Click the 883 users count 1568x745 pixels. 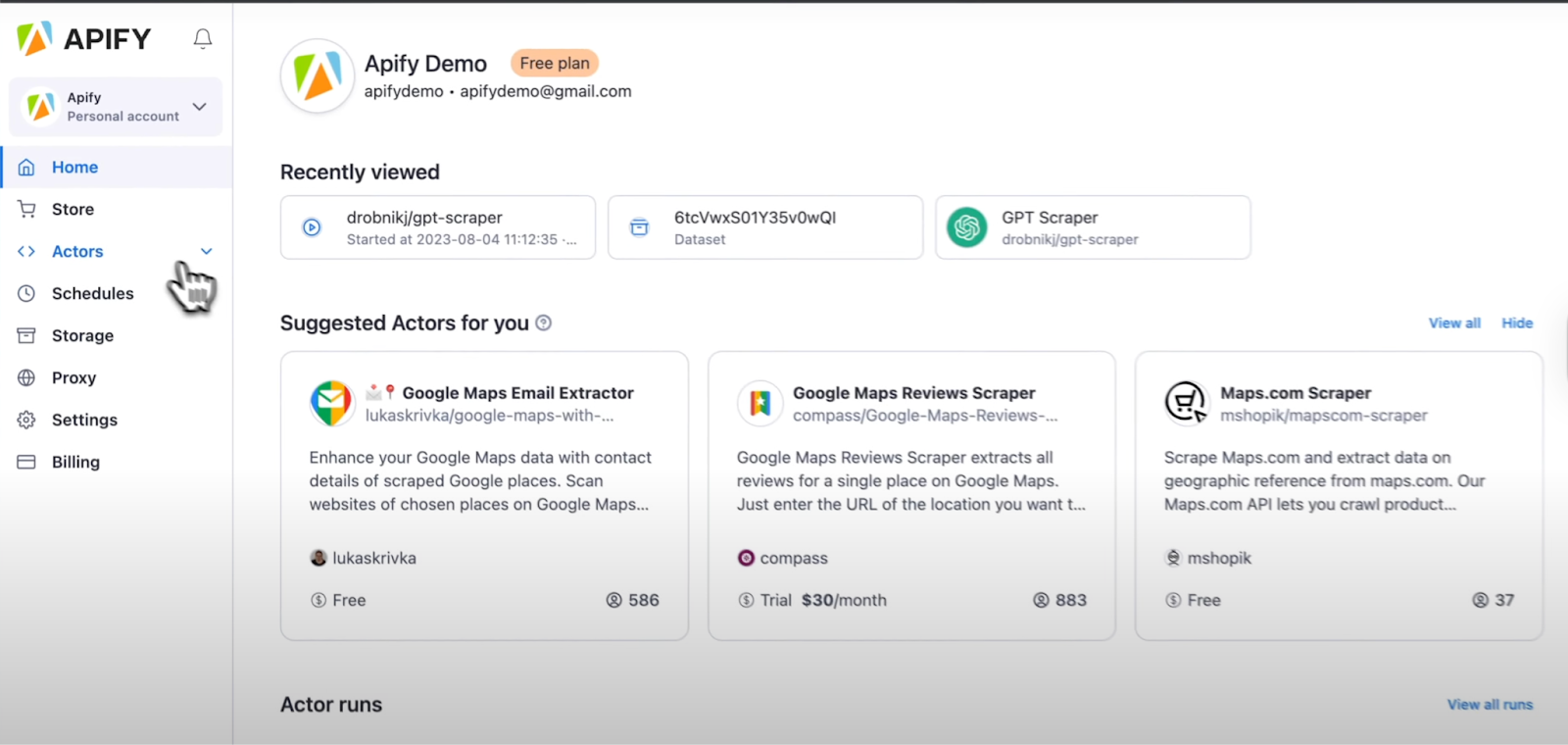click(x=1060, y=600)
